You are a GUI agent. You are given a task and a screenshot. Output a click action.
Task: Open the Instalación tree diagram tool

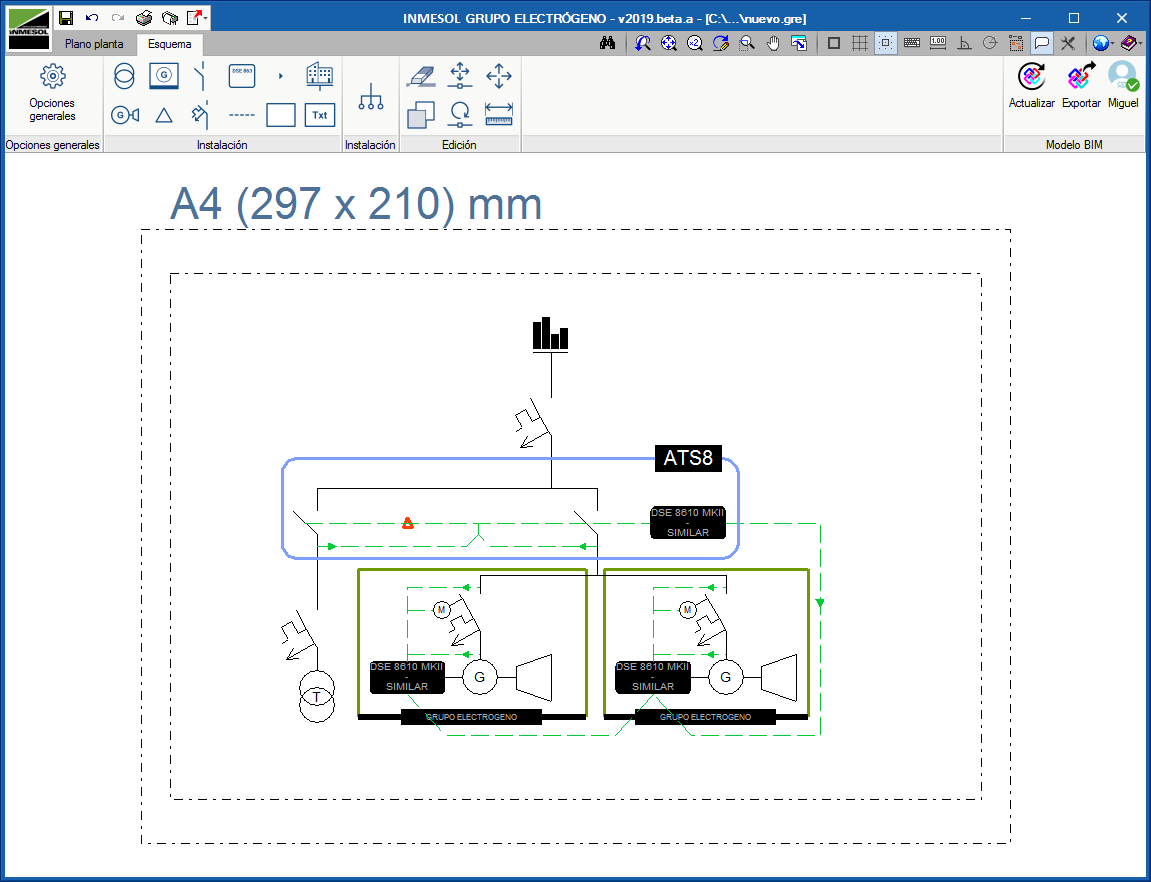[x=371, y=97]
